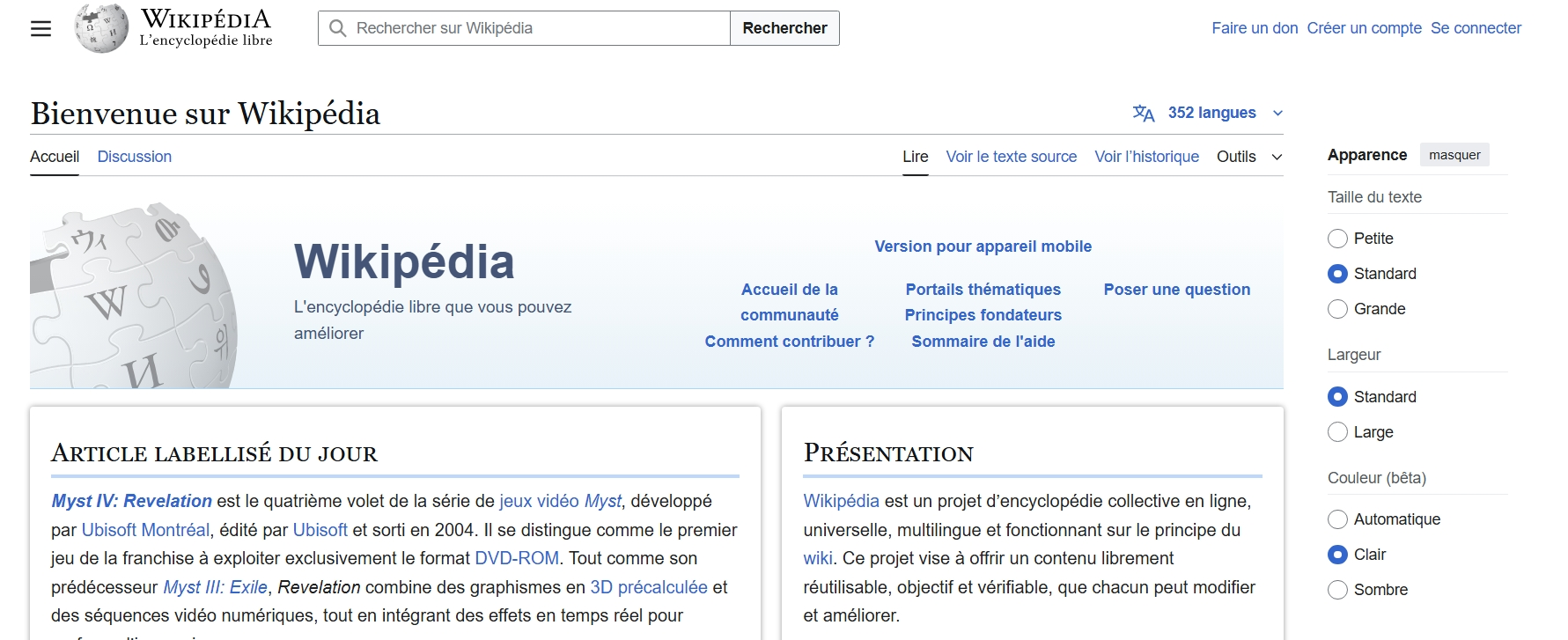Open the DVD-ROM link
The height and width of the screenshot is (640, 1568).
click(x=517, y=558)
